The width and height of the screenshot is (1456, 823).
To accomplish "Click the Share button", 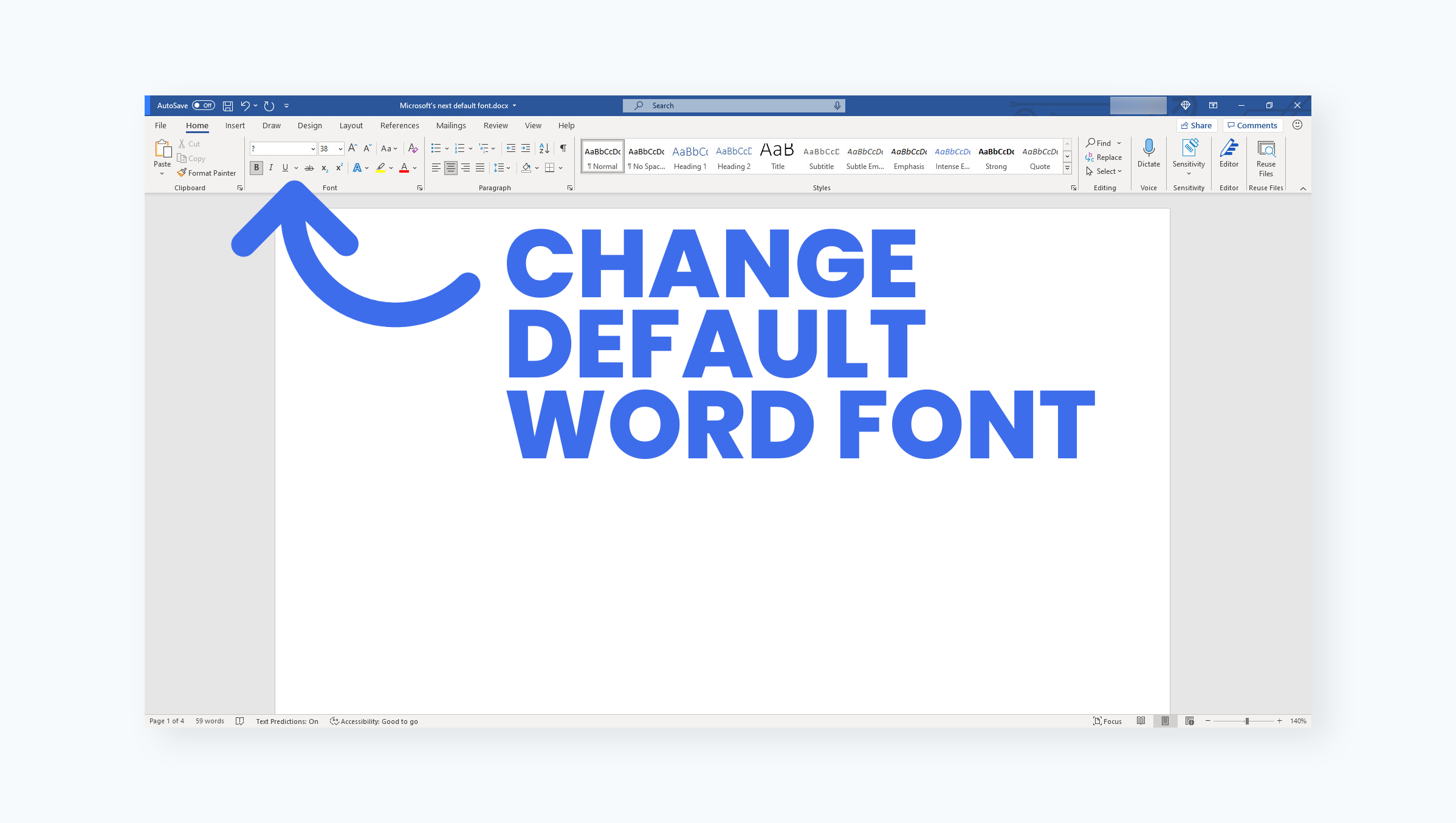I will [1197, 126].
